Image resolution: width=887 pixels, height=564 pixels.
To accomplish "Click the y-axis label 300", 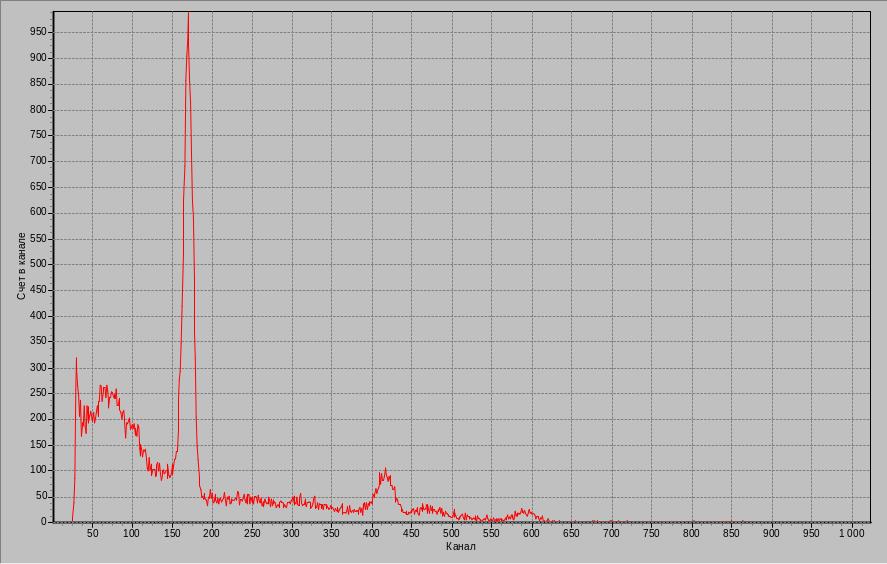I will pyautogui.click(x=38, y=368).
